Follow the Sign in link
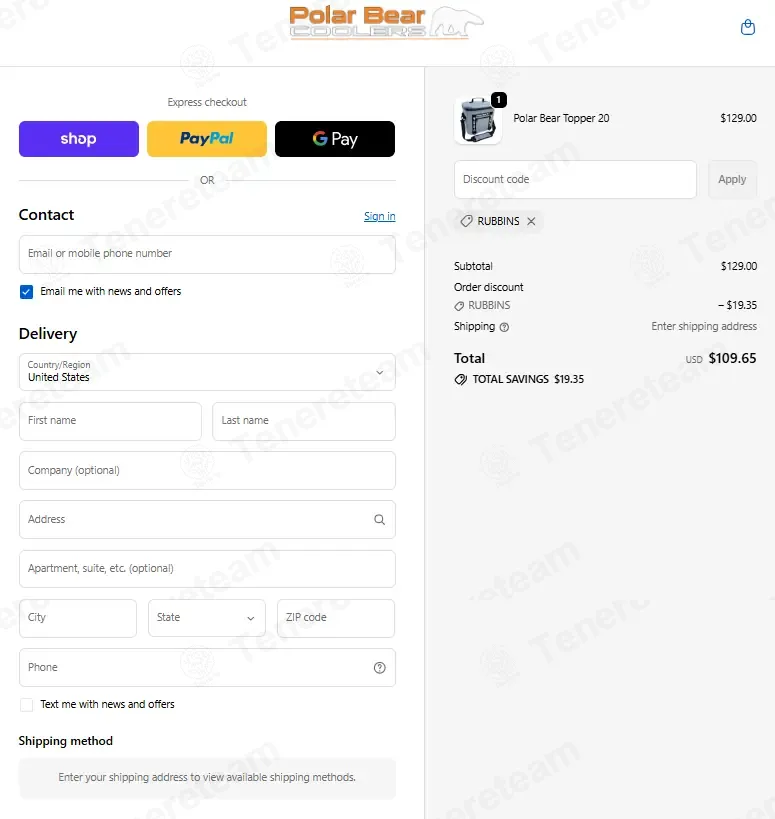The height and width of the screenshot is (819, 775). (380, 216)
